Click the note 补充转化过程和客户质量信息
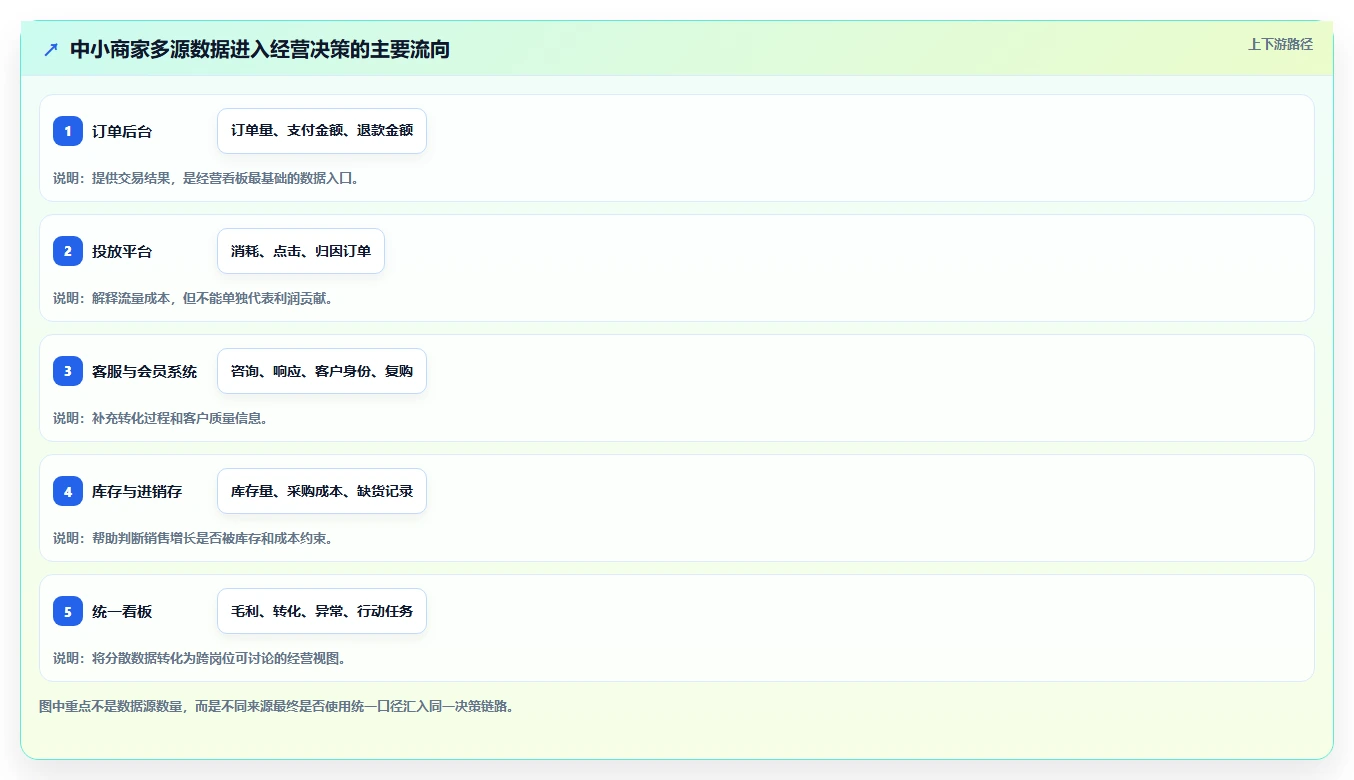1354x780 pixels. click(x=160, y=418)
